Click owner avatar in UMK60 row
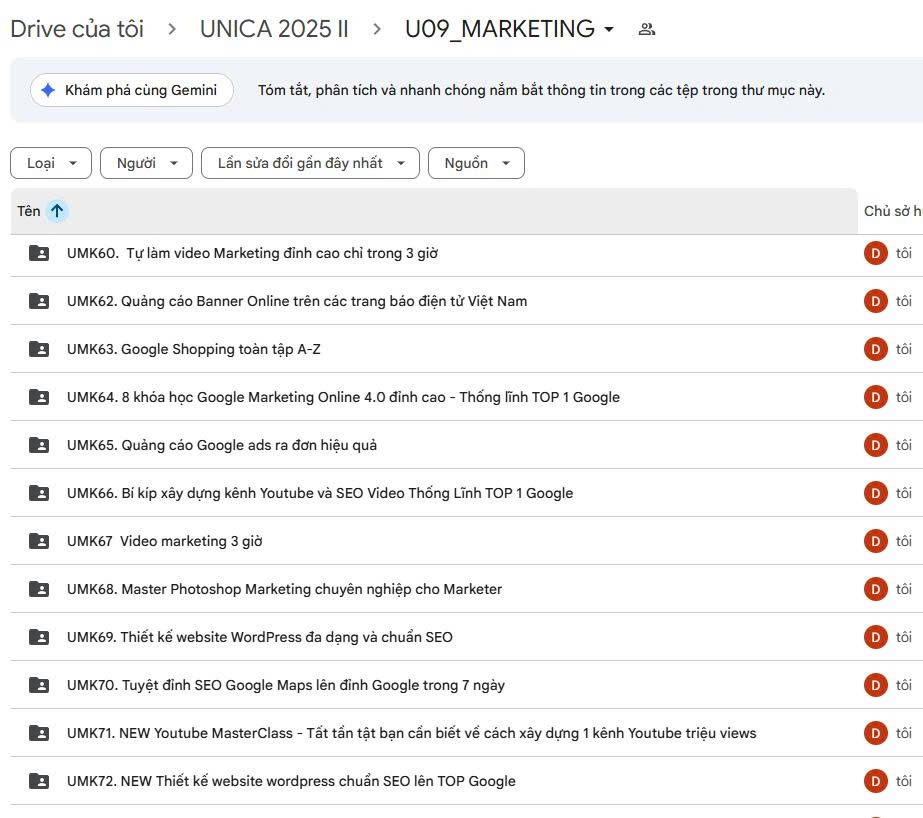This screenshot has height=818, width=923. [x=875, y=253]
